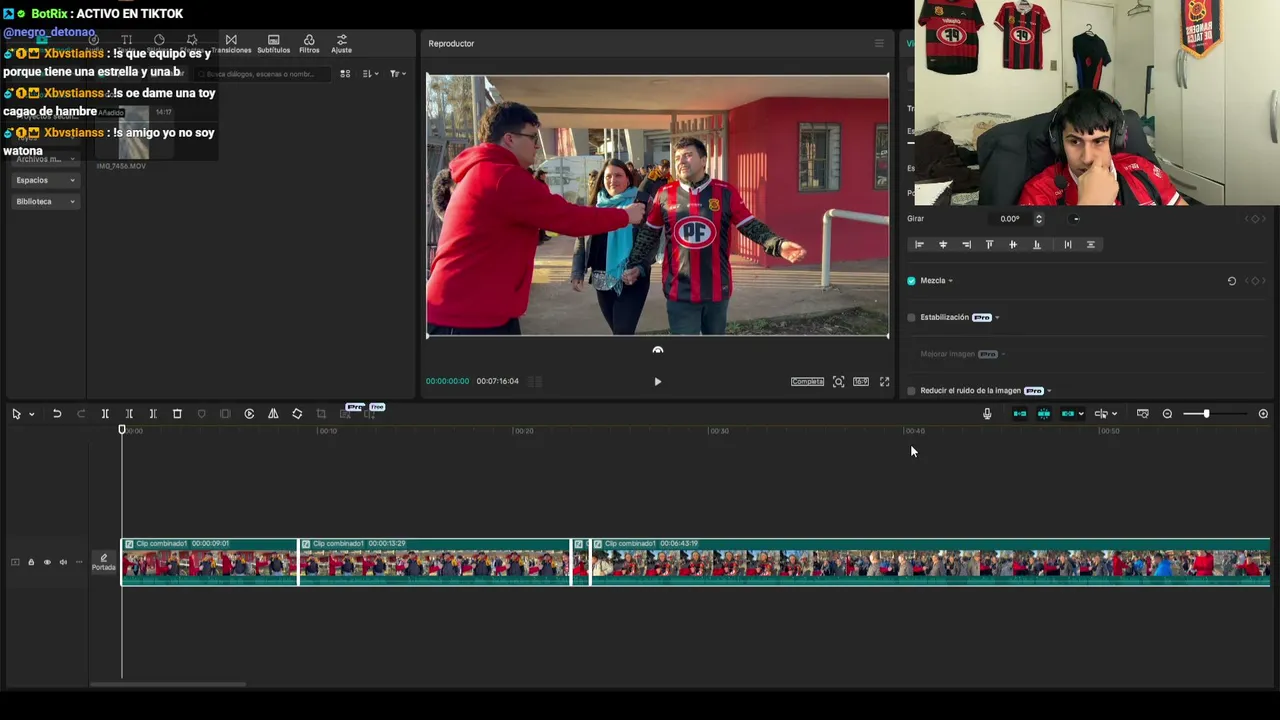Click the rotate keyframe tool icon

pos(297,414)
